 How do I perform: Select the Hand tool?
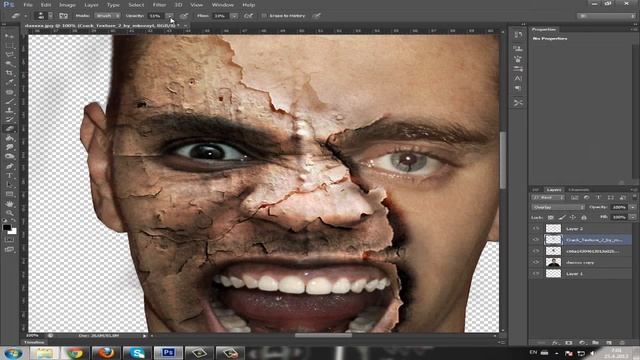pos(9,204)
